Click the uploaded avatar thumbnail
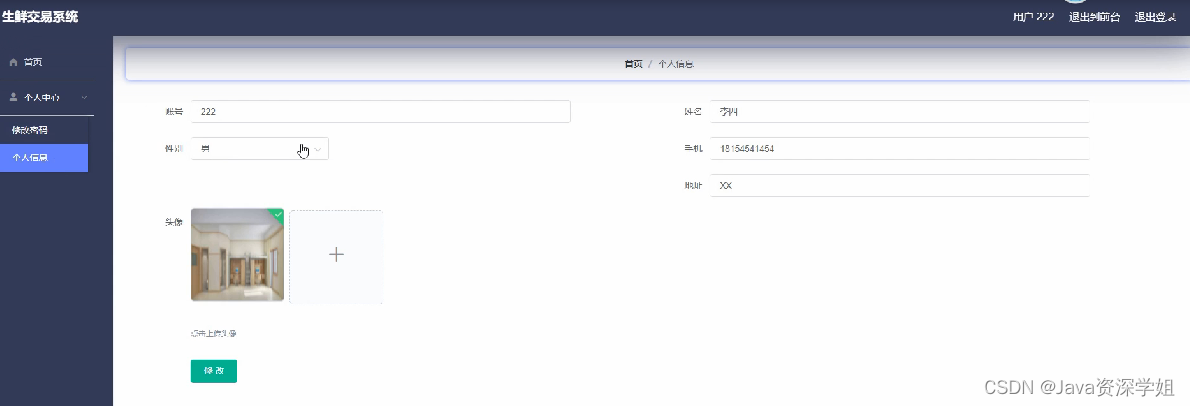This screenshot has width=1190, height=406. [x=238, y=255]
